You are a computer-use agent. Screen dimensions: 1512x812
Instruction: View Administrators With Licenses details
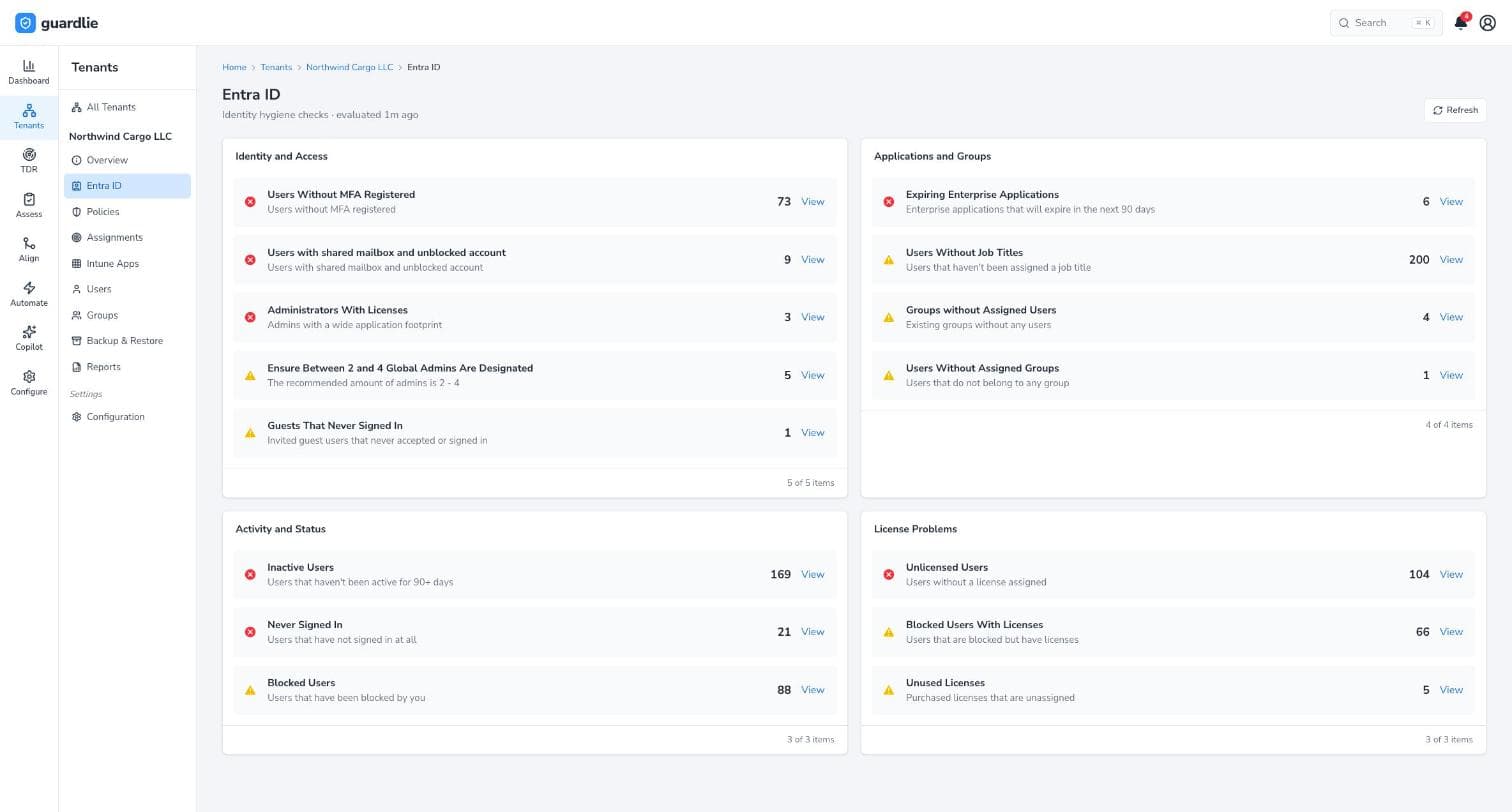tap(812, 317)
